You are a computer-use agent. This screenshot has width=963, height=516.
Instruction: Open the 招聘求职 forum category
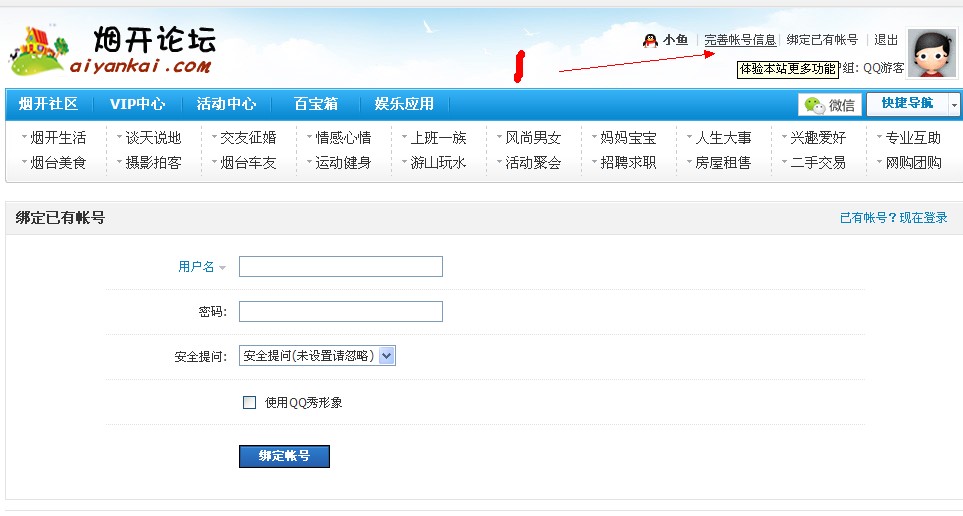click(628, 163)
